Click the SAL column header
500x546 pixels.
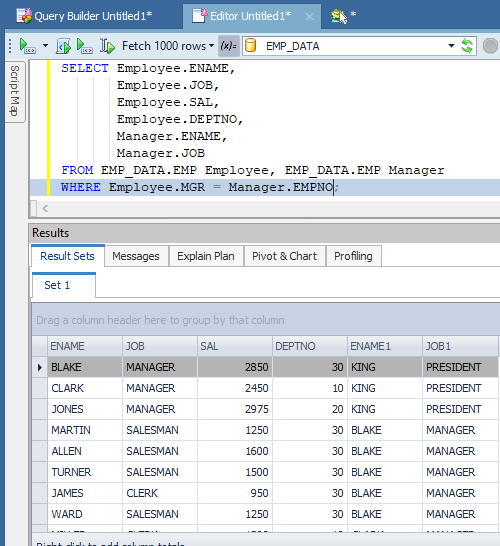[235, 346]
